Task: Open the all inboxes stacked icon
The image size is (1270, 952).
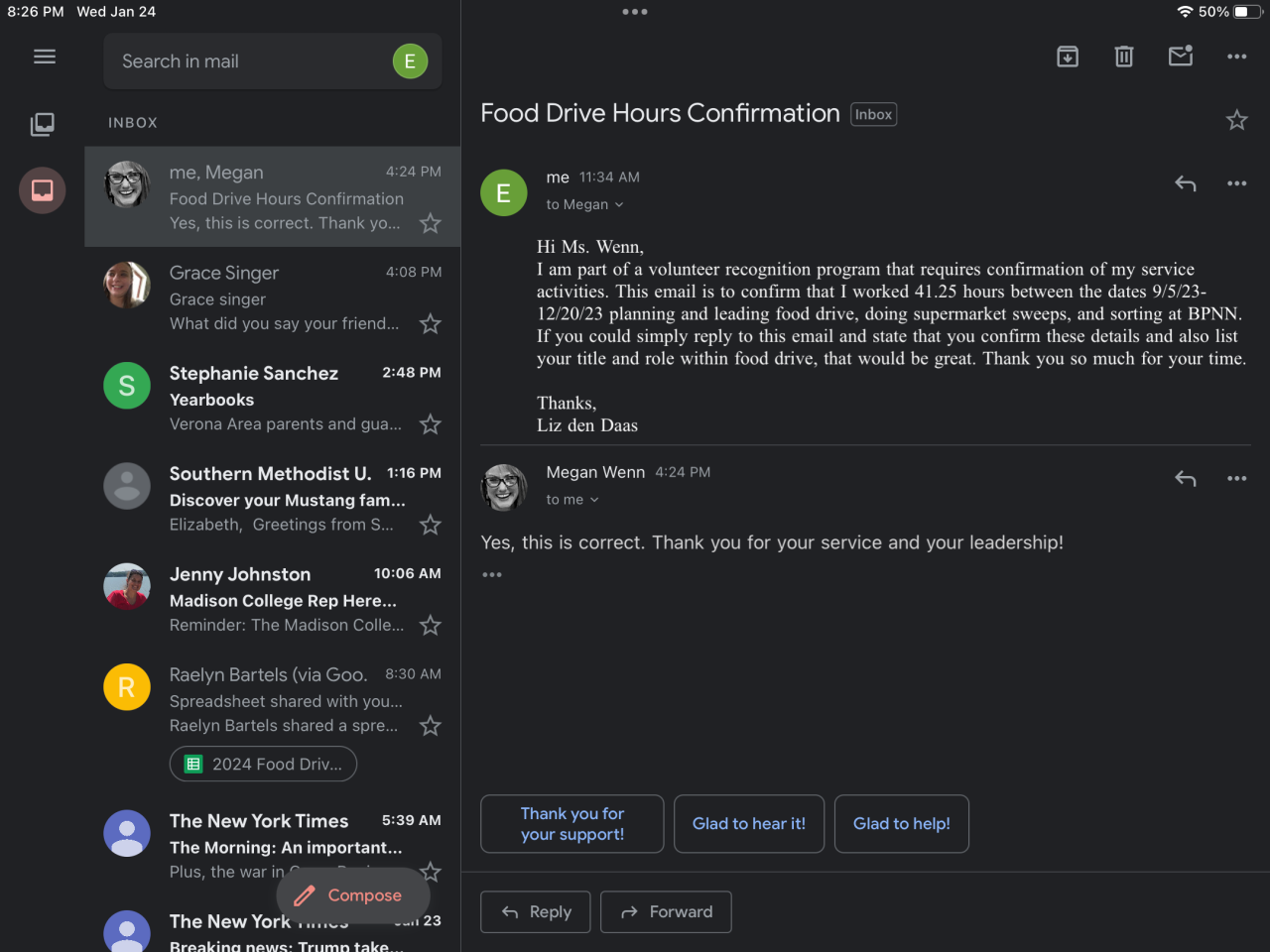Action: [43, 124]
